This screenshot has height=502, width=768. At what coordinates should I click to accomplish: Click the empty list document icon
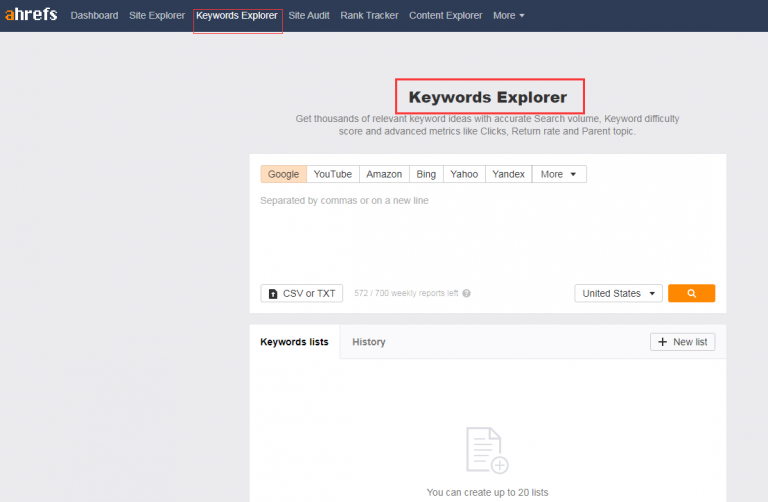tap(487, 450)
